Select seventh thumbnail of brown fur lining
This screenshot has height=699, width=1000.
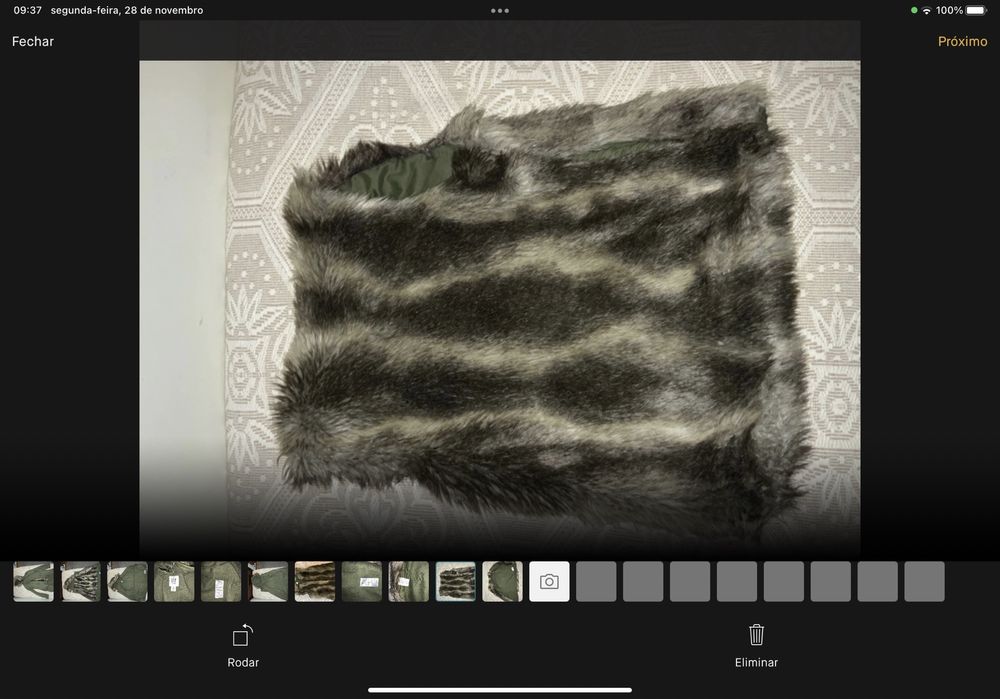[x=315, y=582]
